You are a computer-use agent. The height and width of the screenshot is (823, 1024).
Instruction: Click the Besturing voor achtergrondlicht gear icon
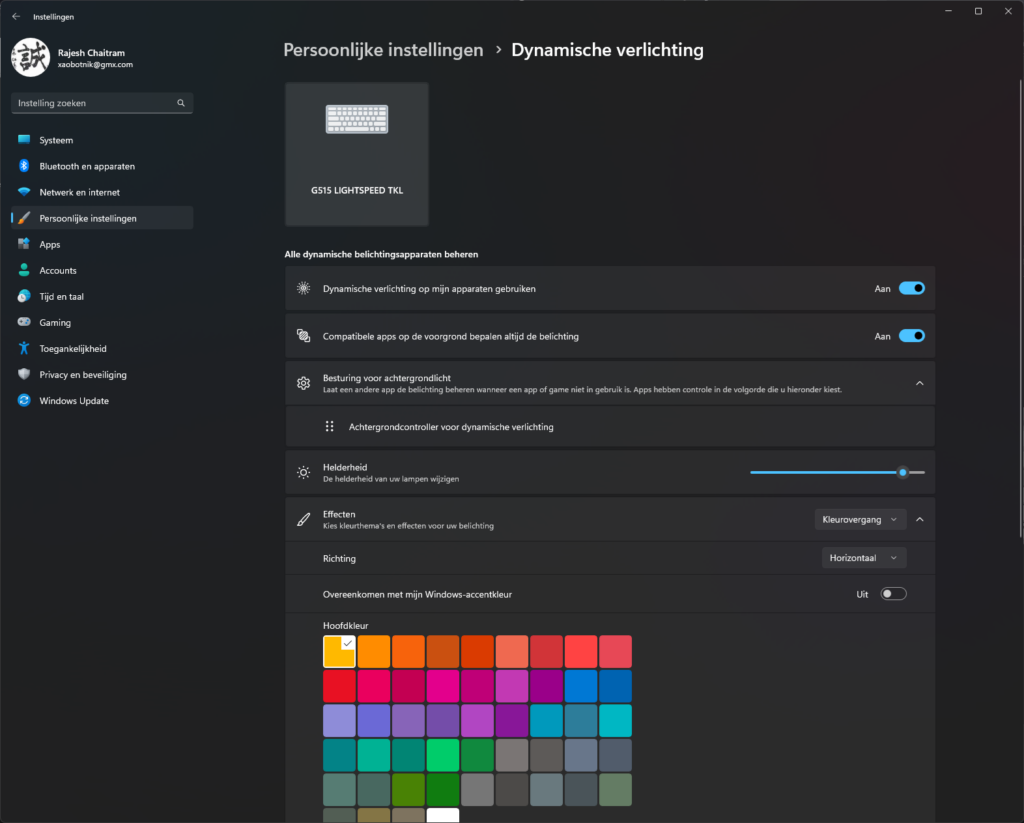304,383
